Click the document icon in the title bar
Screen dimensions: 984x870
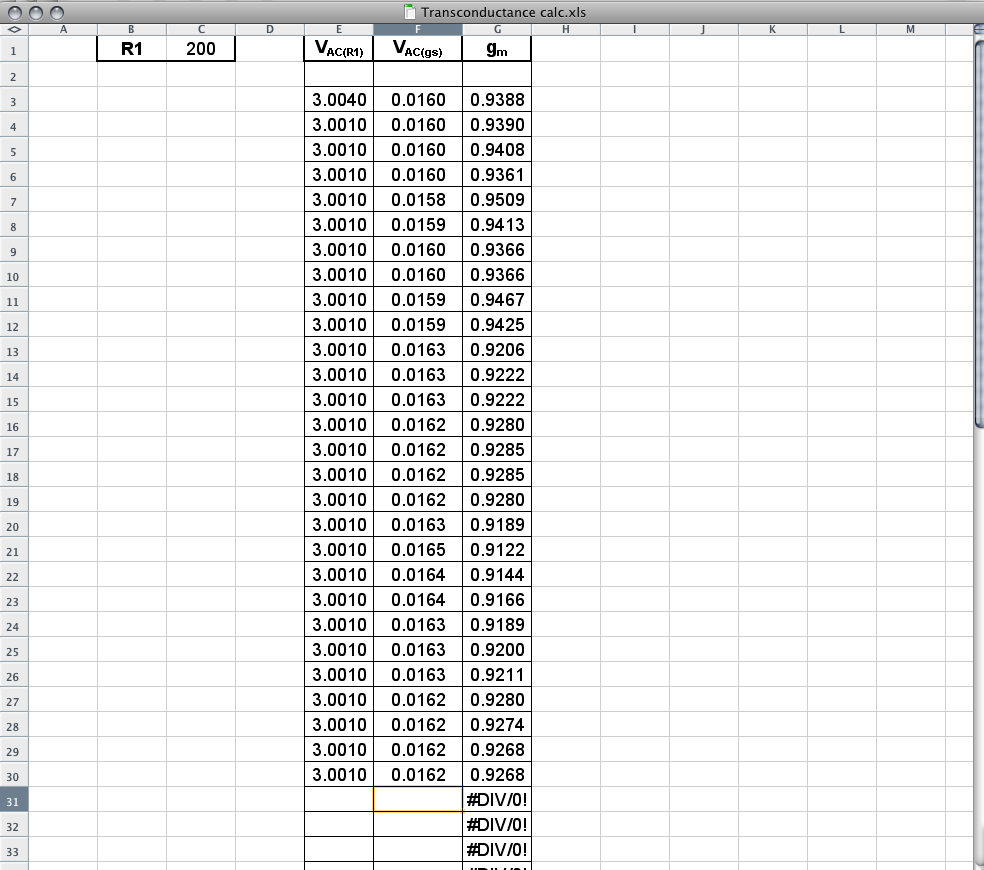(x=410, y=12)
